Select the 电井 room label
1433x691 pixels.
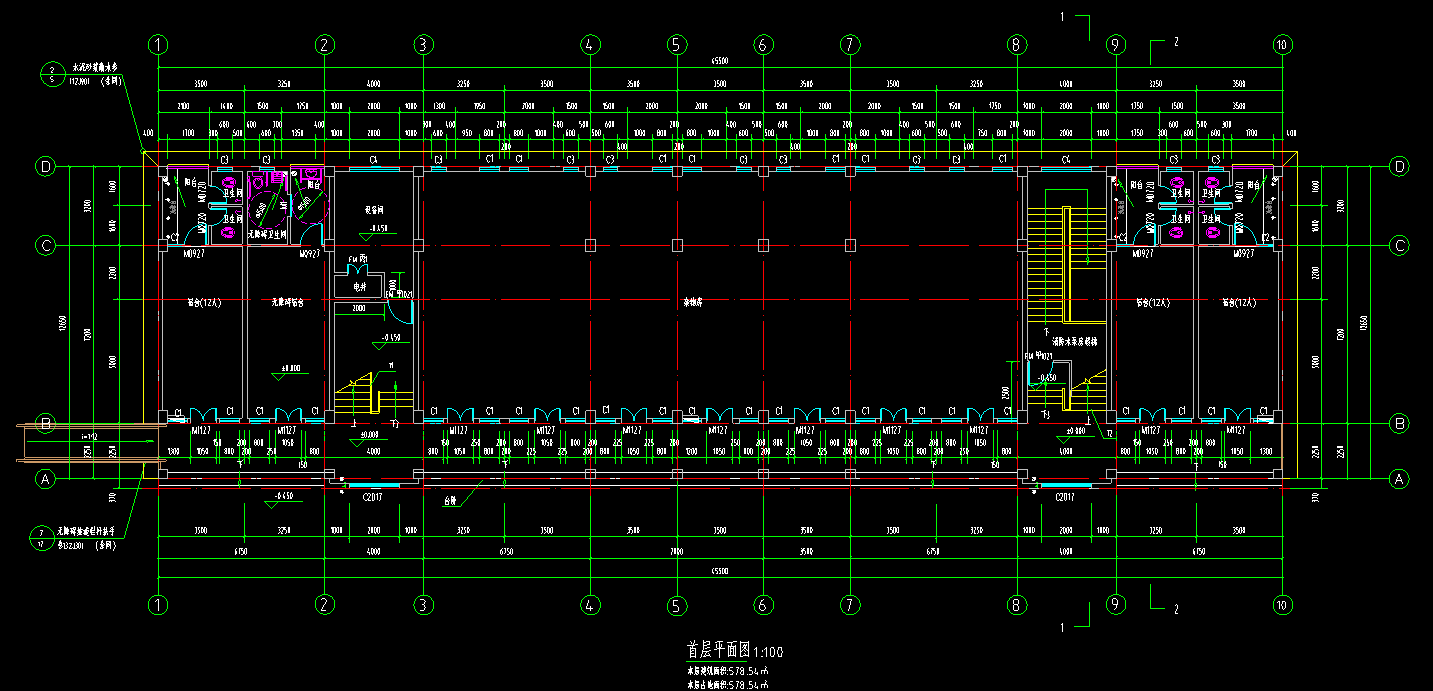point(359,286)
